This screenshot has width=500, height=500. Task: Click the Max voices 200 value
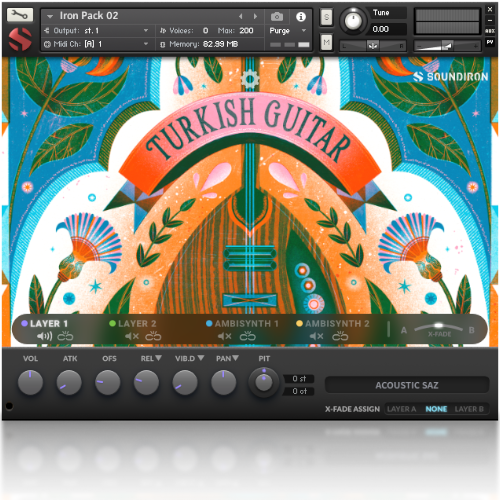coord(246,31)
